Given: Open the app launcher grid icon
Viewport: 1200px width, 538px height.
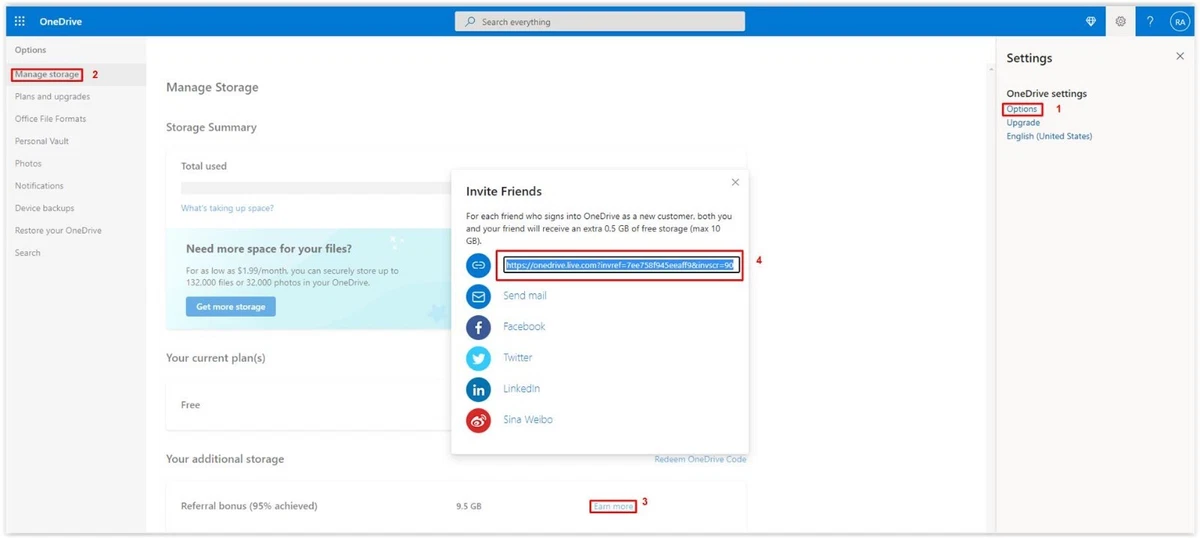Looking at the screenshot, I should (x=20, y=21).
